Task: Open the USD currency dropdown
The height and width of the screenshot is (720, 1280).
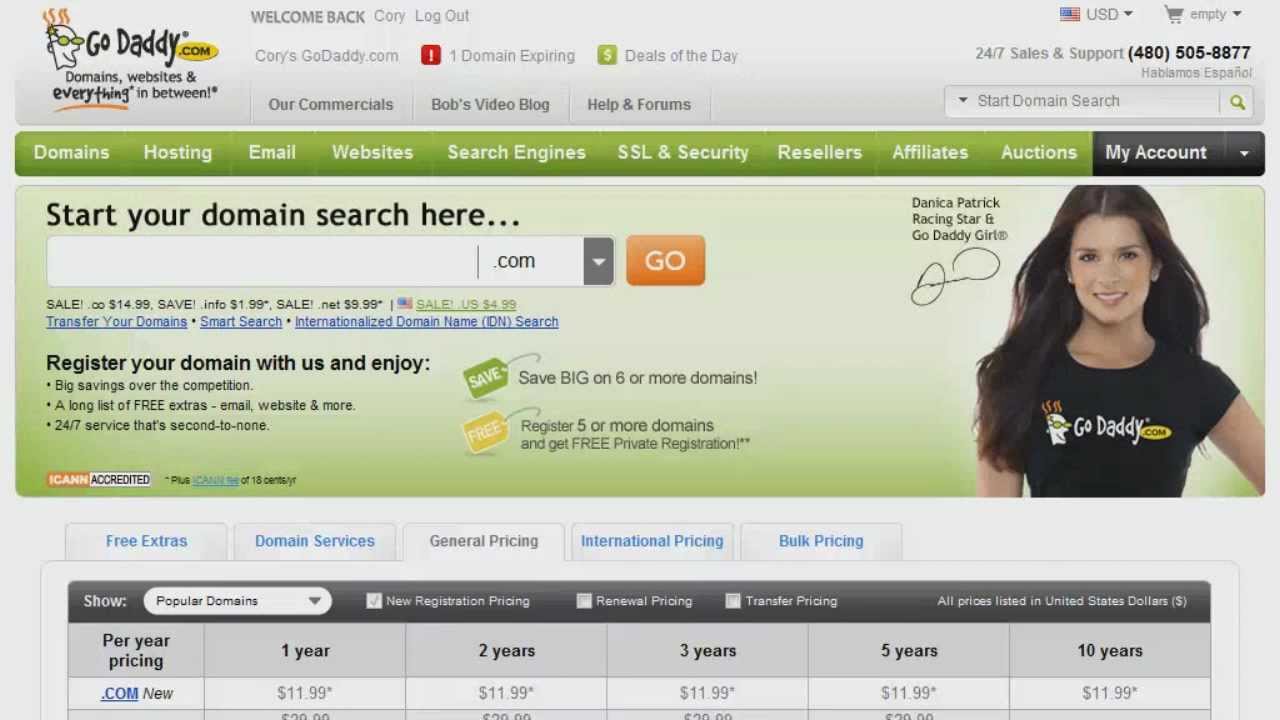Action: [1109, 14]
